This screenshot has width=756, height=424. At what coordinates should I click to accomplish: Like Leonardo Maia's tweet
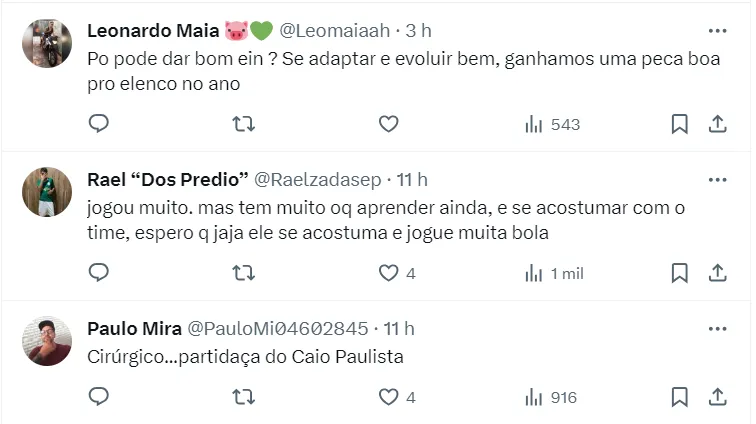click(388, 124)
